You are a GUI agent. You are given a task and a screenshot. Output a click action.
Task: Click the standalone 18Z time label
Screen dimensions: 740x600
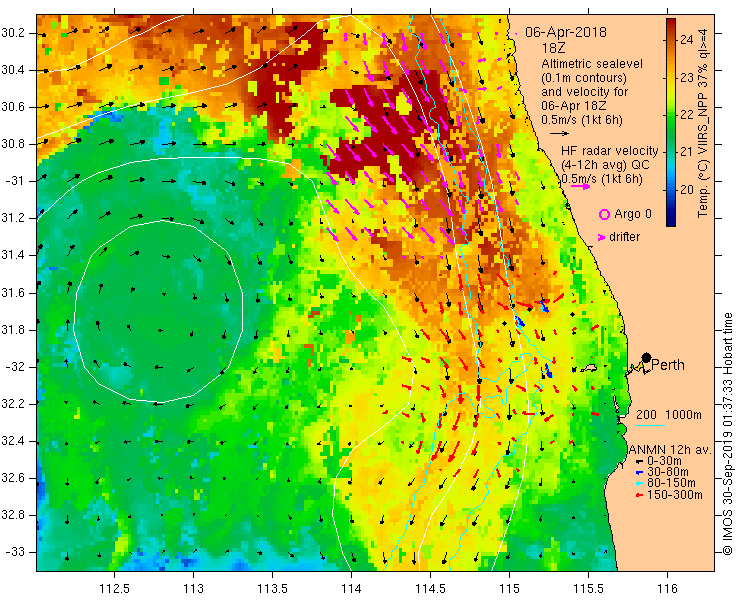(554, 48)
